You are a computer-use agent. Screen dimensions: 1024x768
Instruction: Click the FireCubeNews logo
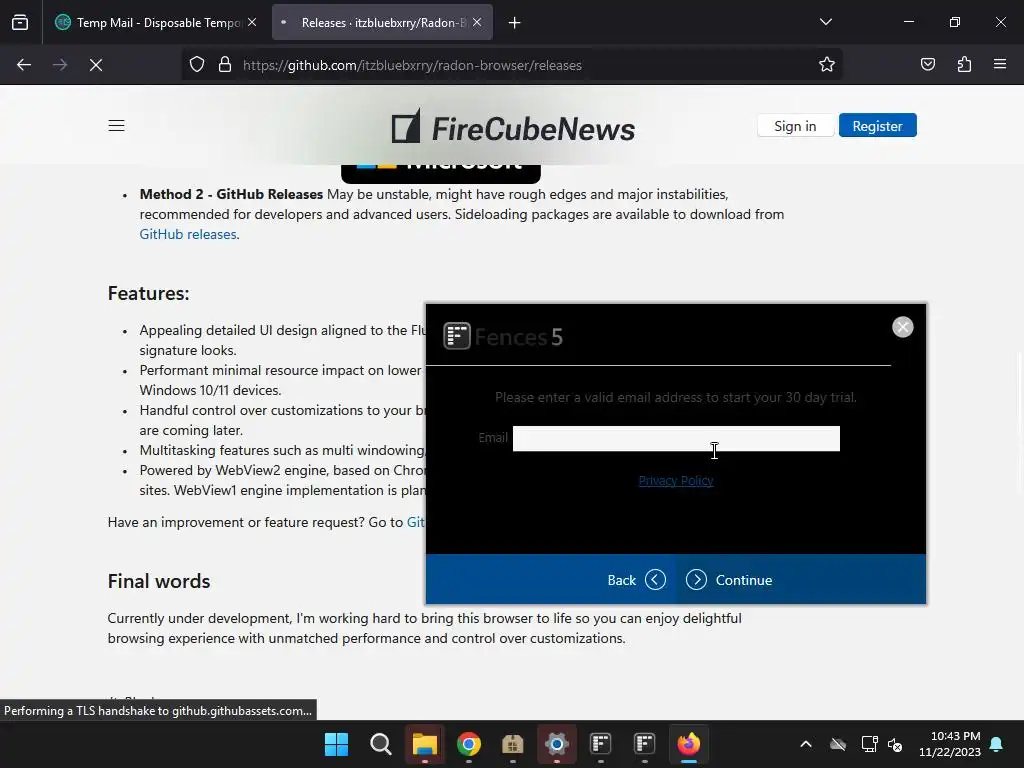(513, 127)
